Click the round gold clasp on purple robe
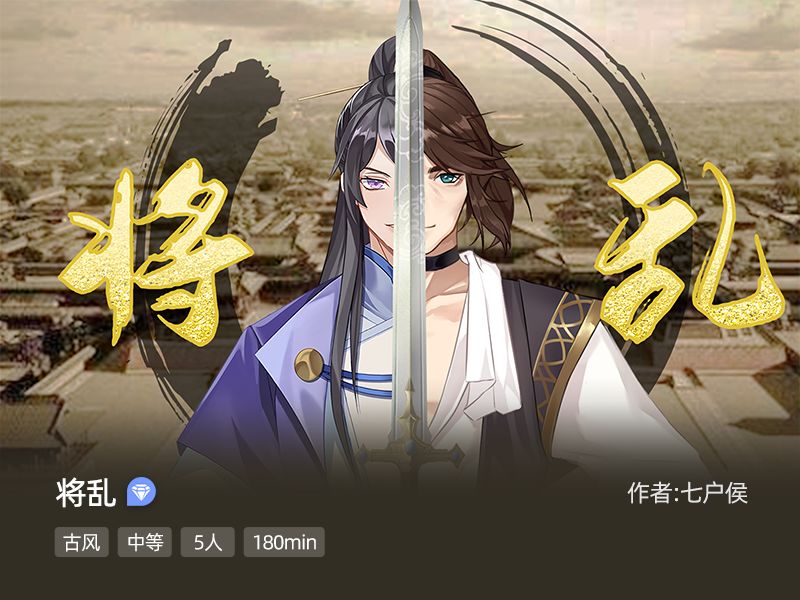Screen dimensions: 800x600 tap(309, 364)
